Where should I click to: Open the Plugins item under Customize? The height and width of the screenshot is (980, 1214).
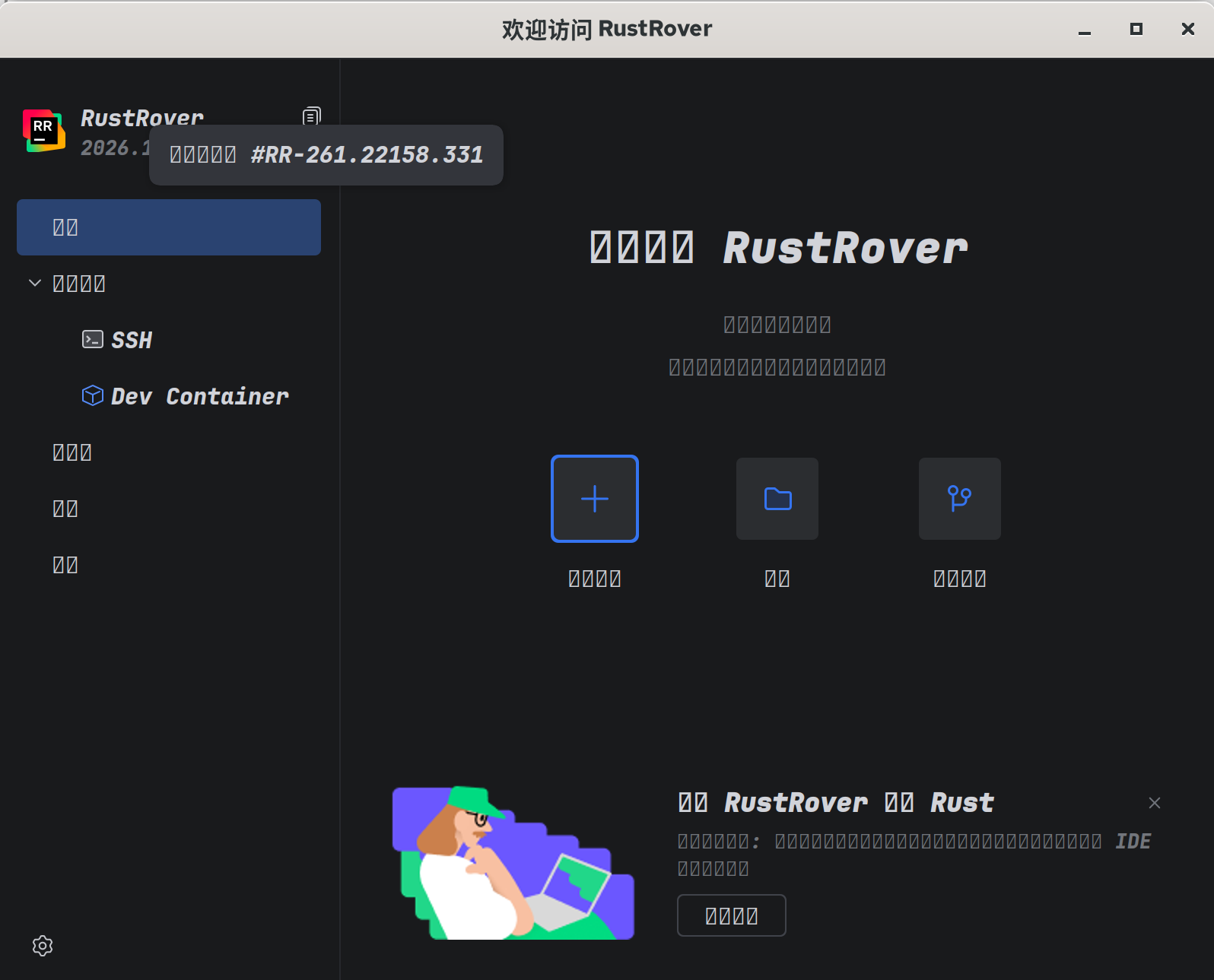(65, 509)
